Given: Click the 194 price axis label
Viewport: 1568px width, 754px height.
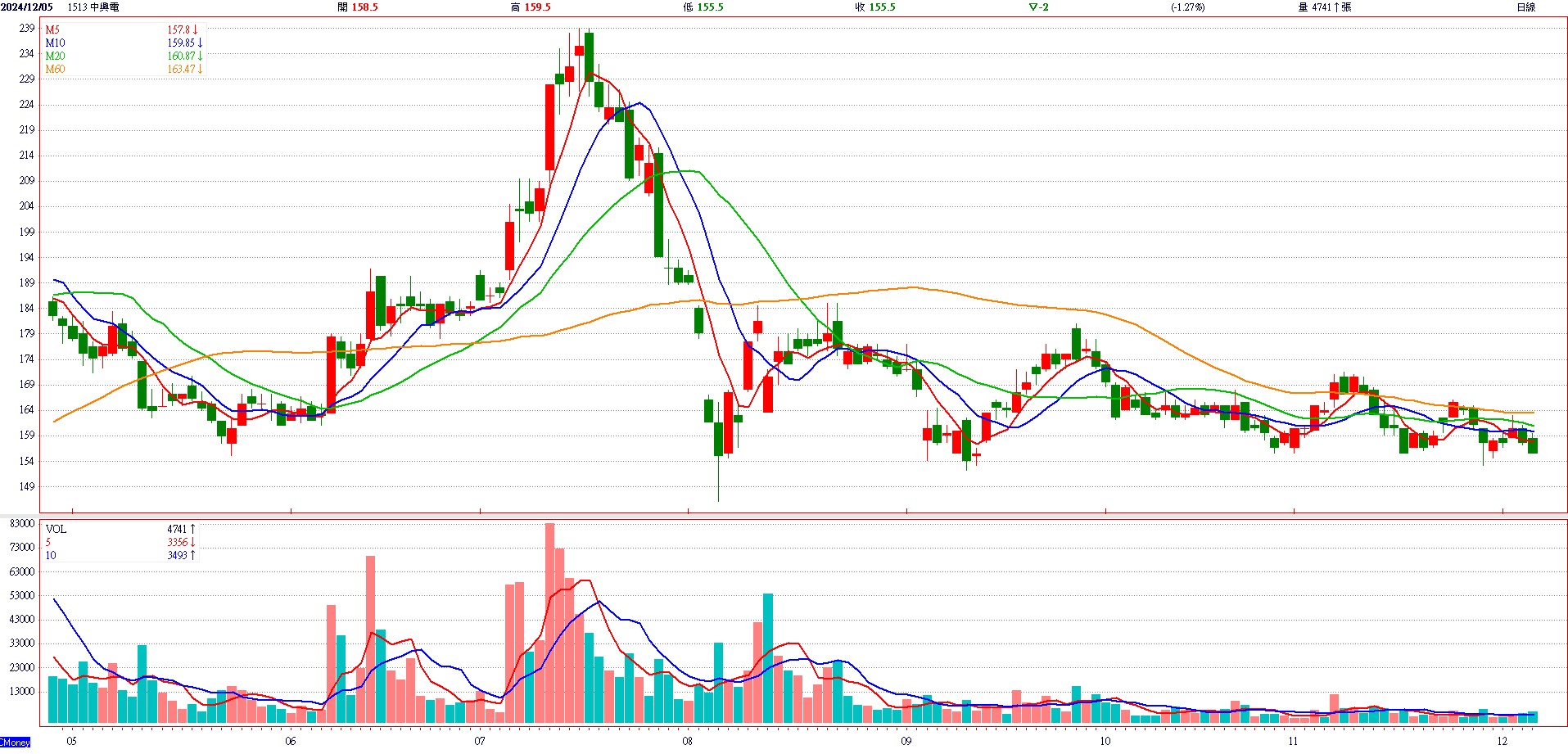Looking at the screenshot, I should coord(27,257).
